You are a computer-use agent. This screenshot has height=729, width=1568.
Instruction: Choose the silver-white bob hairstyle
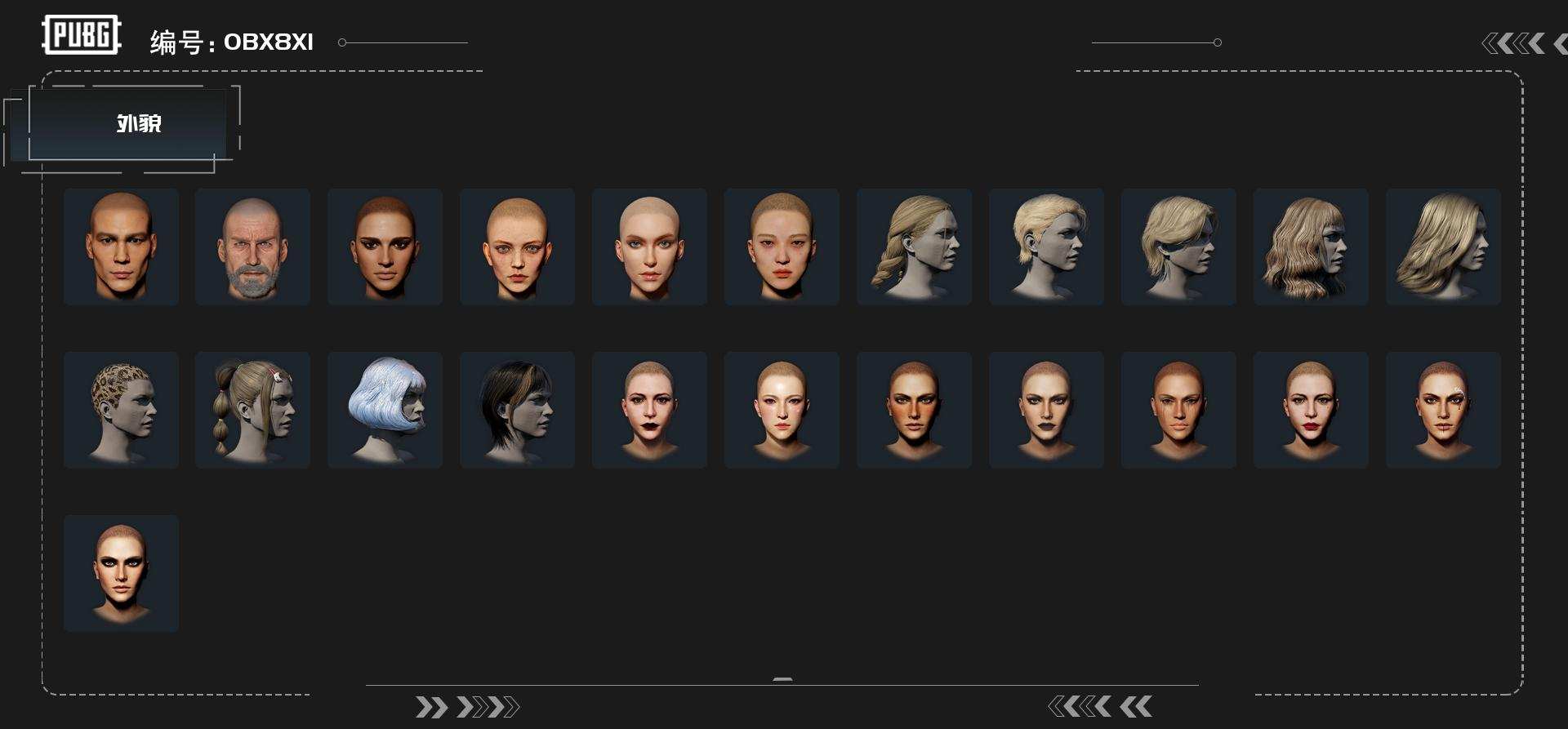[x=385, y=410]
